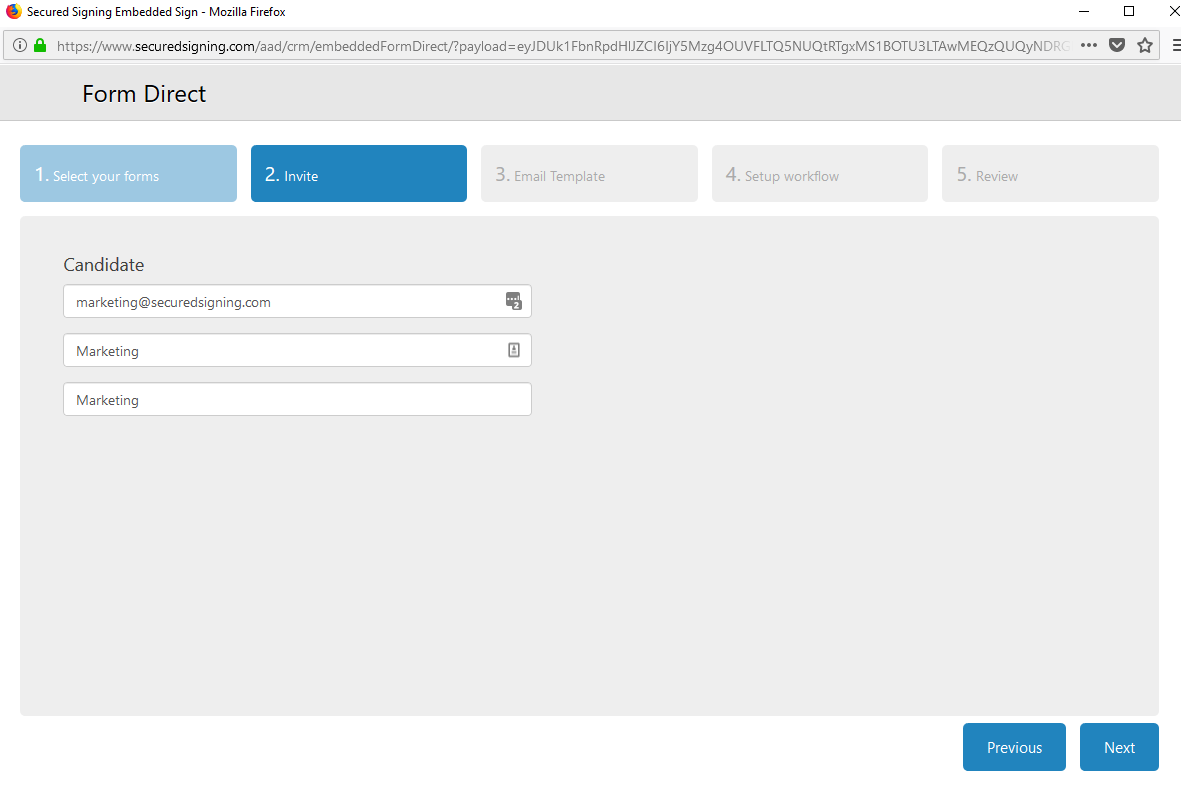
Task: Click the Next button
Action: (1119, 747)
